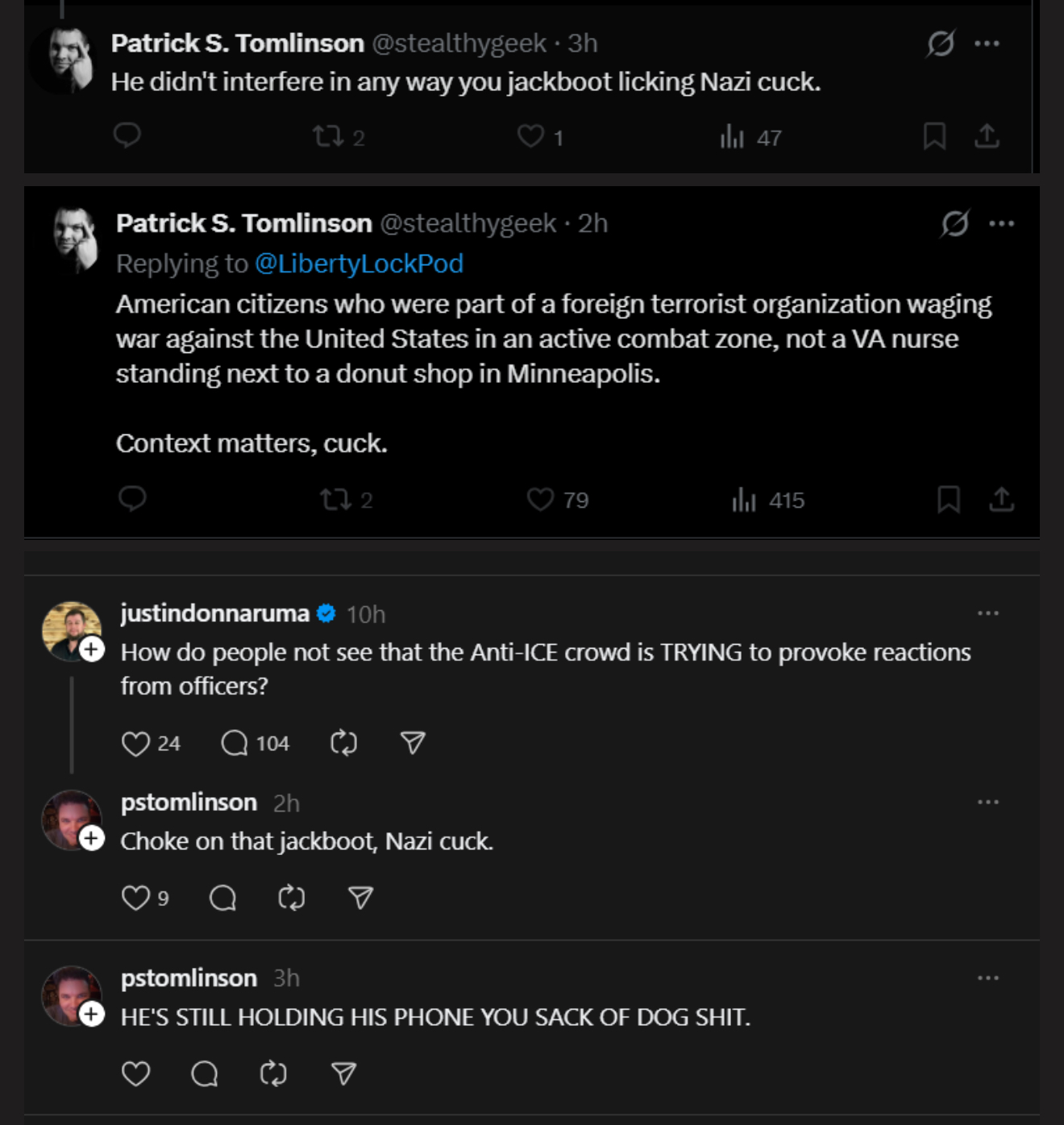Viewport: 1064px width, 1125px height.
Task: Open Patrick S. Tomlinson profile name, 2h tweet
Action: point(244,223)
